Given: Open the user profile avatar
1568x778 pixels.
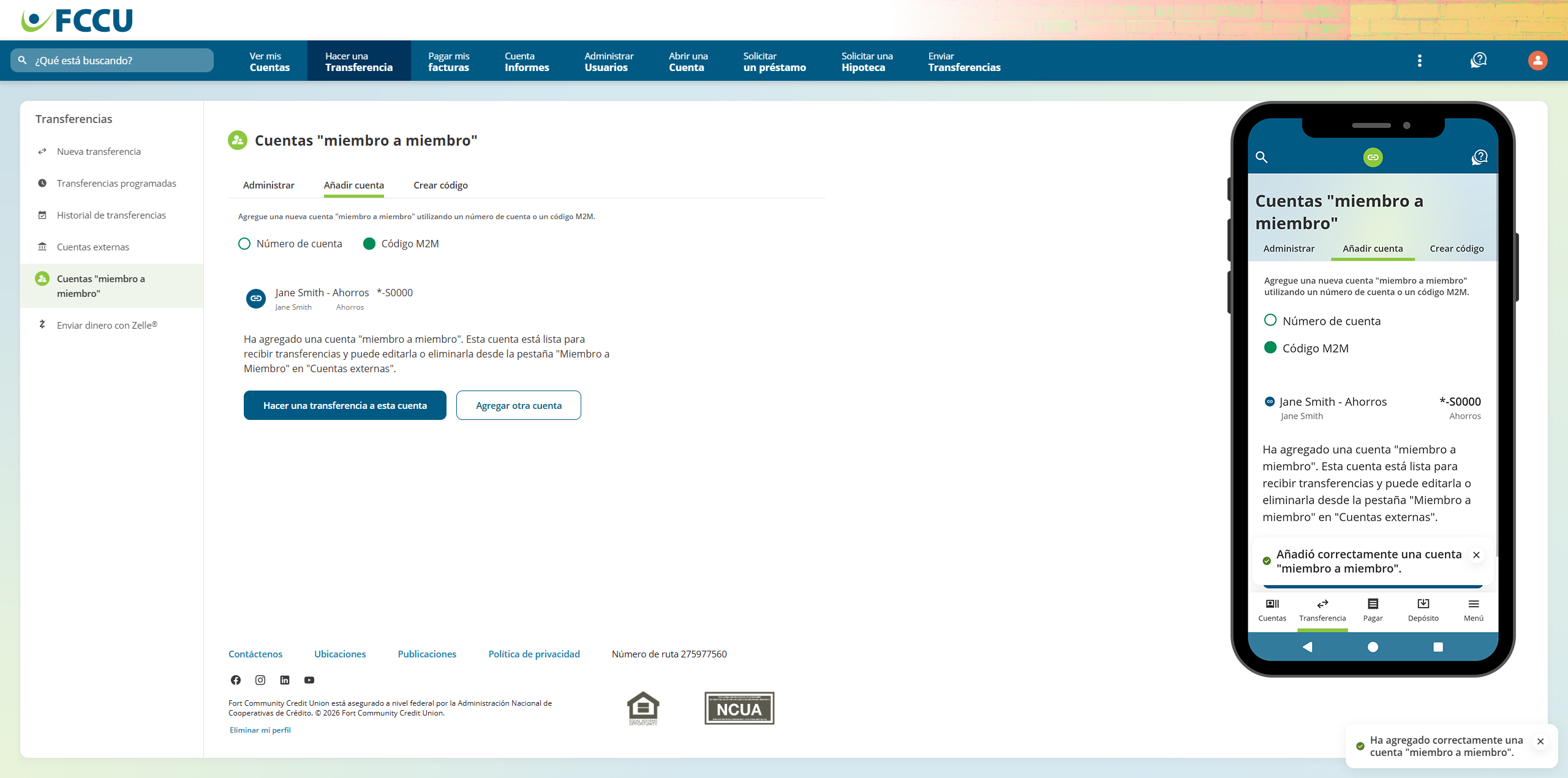Looking at the screenshot, I should [1537, 60].
